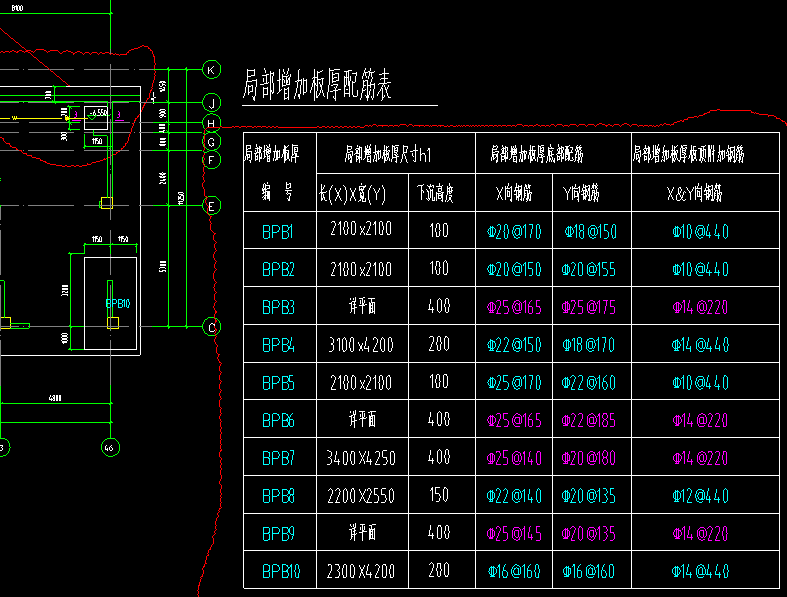
Task: Select Φ18@150 in the BPB1 row
Action: [x=590, y=232]
